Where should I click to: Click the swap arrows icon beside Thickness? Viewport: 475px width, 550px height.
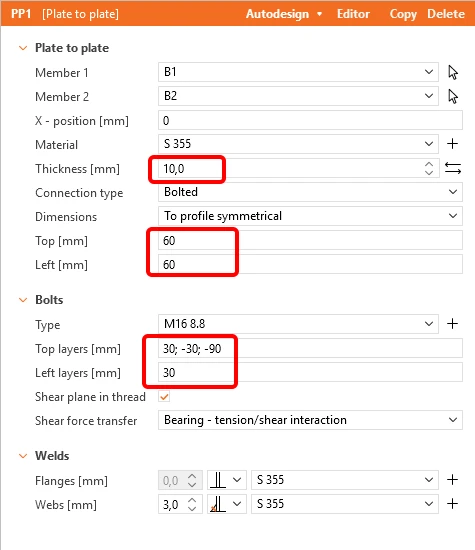tap(453, 168)
